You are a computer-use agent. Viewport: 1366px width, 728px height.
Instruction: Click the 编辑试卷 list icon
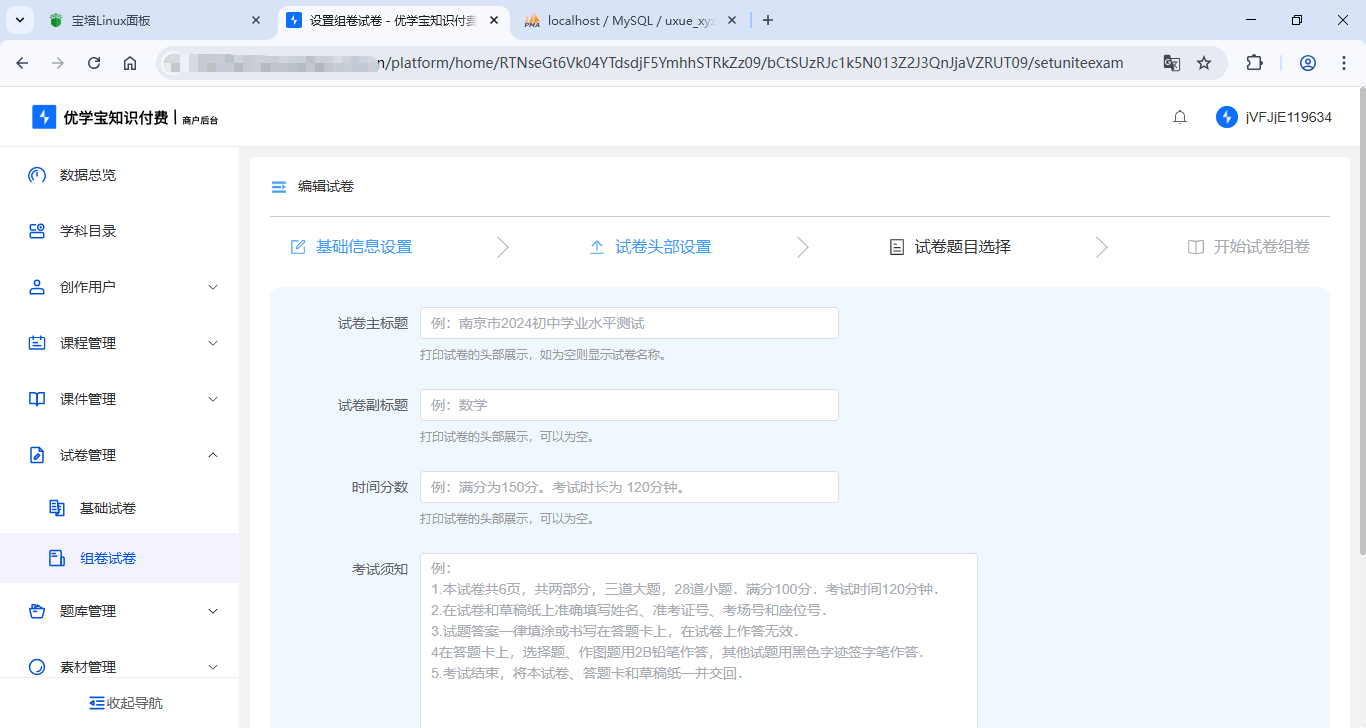click(x=278, y=186)
